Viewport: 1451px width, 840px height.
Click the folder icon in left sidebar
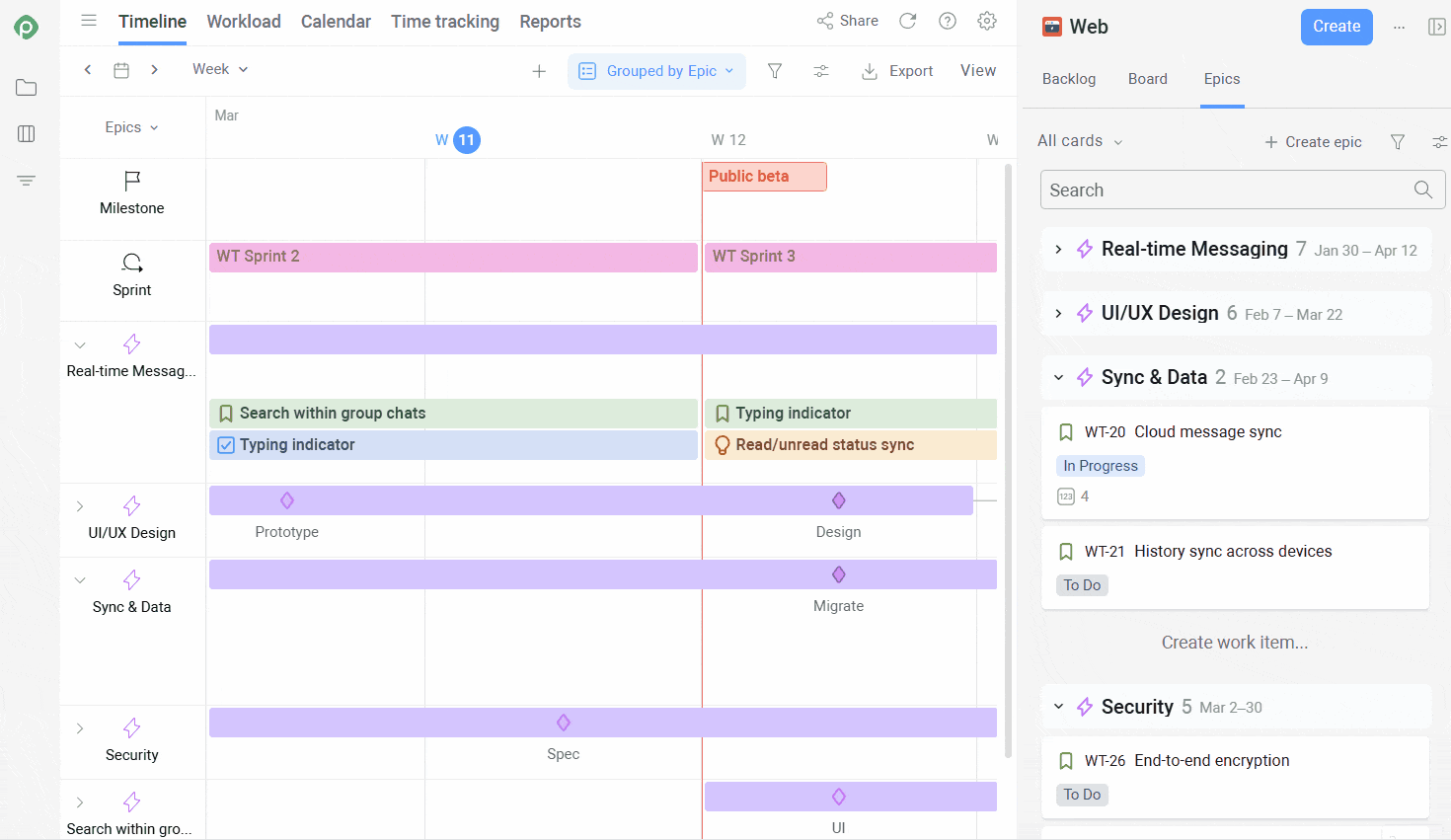pyautogui.click(x=27, y=88)
